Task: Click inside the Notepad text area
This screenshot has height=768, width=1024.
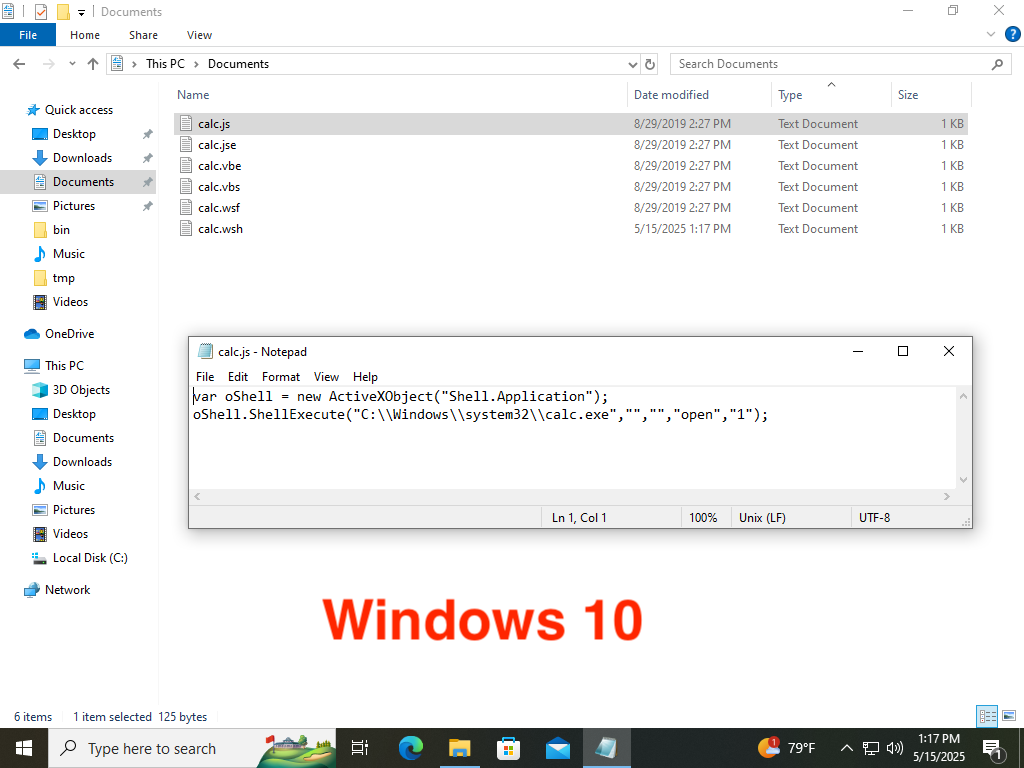Action: [573, 438]
